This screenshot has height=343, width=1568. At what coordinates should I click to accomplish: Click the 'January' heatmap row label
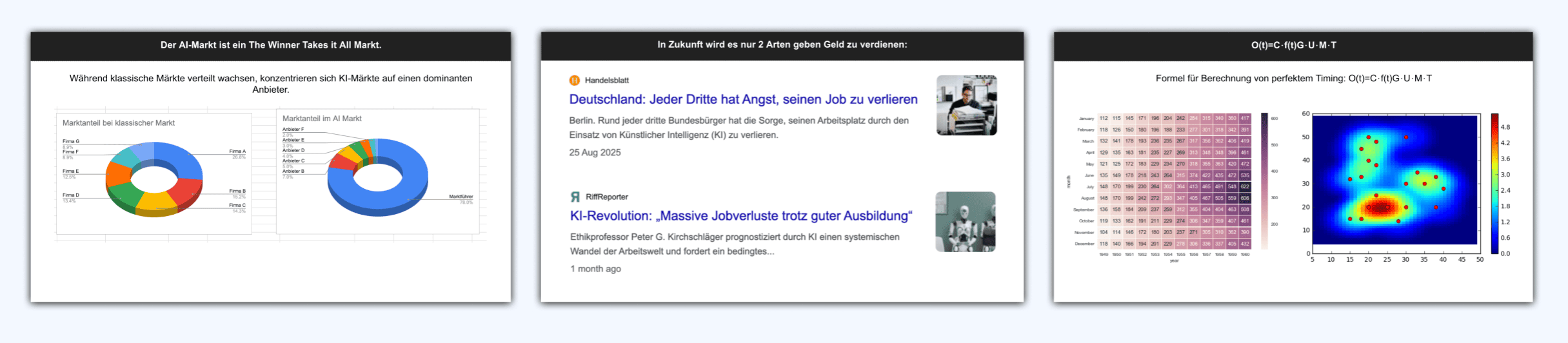pyautogui.click(x=1086, y=119)
